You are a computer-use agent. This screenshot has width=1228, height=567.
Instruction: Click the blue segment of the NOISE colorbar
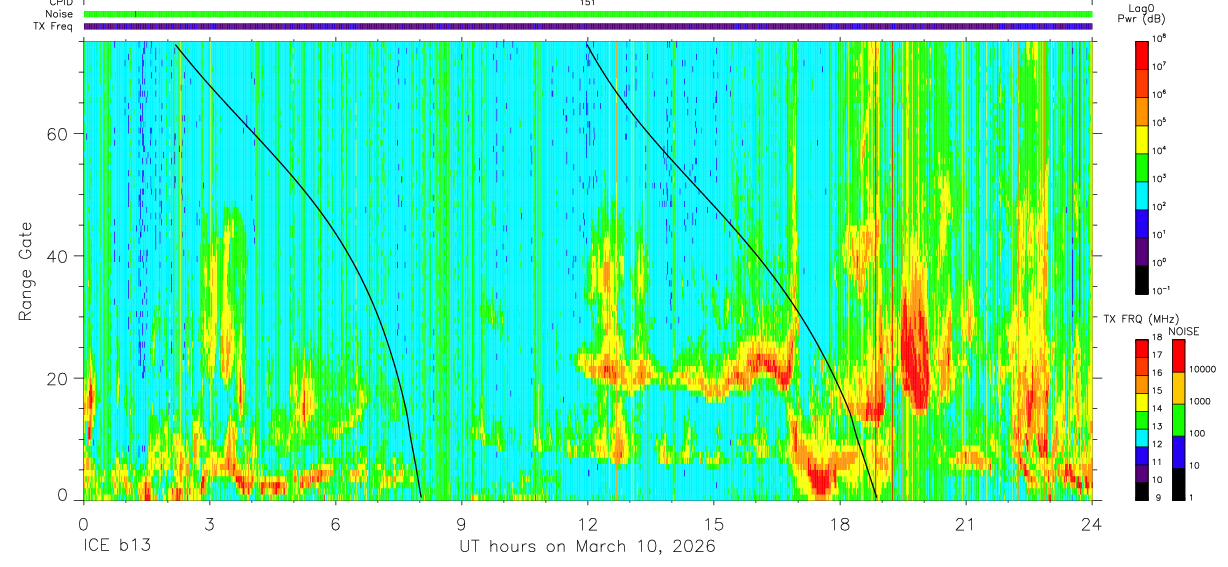click(1178, 452)
